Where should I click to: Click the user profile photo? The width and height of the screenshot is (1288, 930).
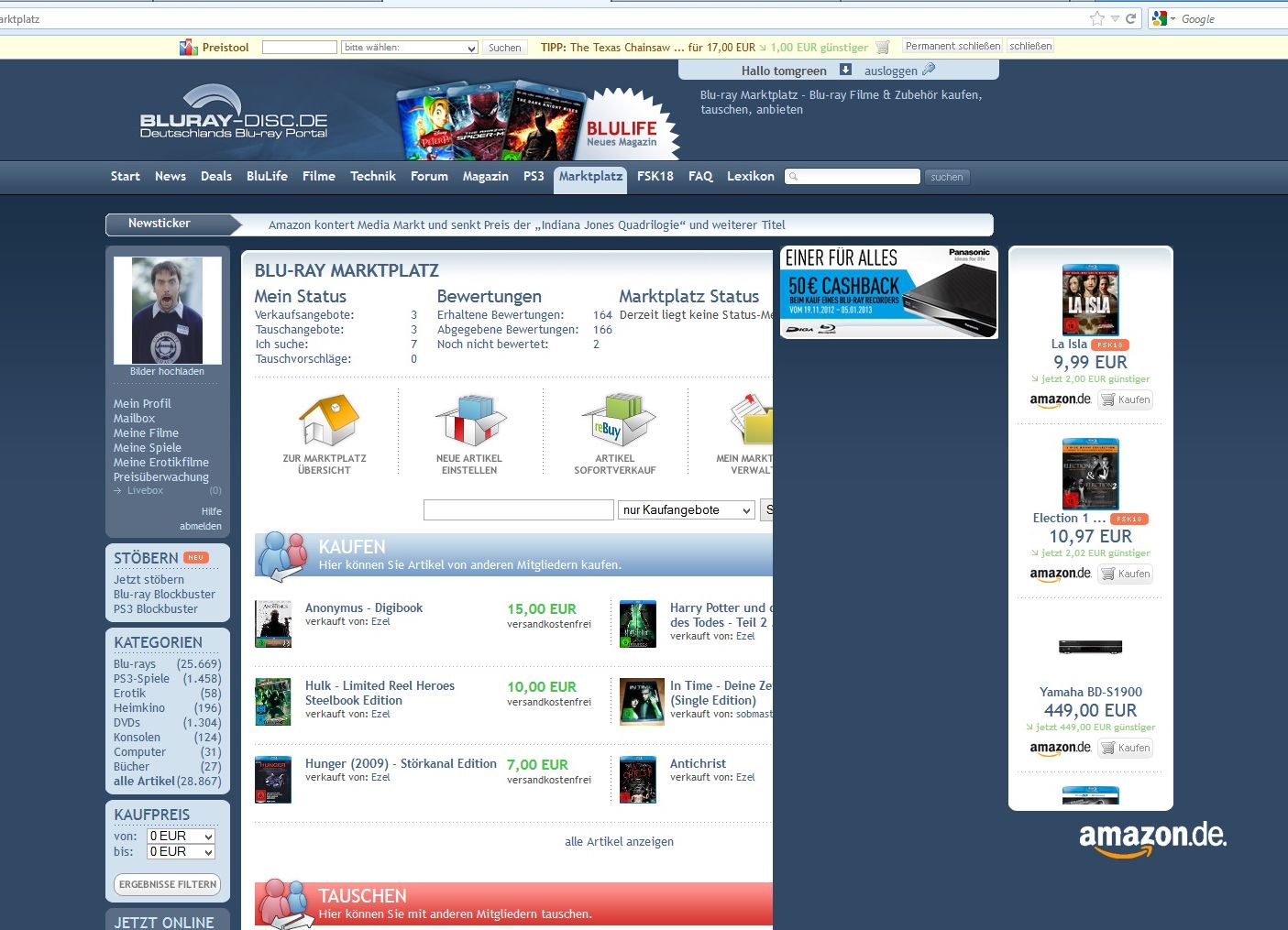[168, 311]
